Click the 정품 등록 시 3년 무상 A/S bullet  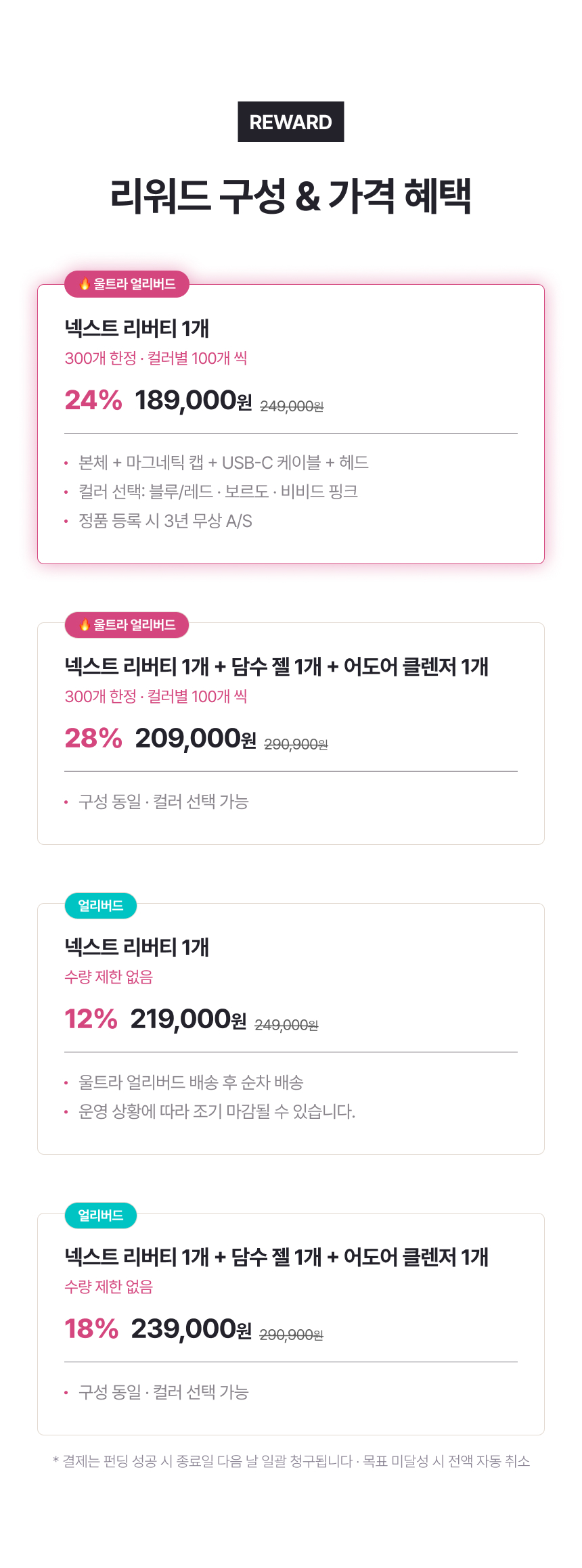coord(165,521)
